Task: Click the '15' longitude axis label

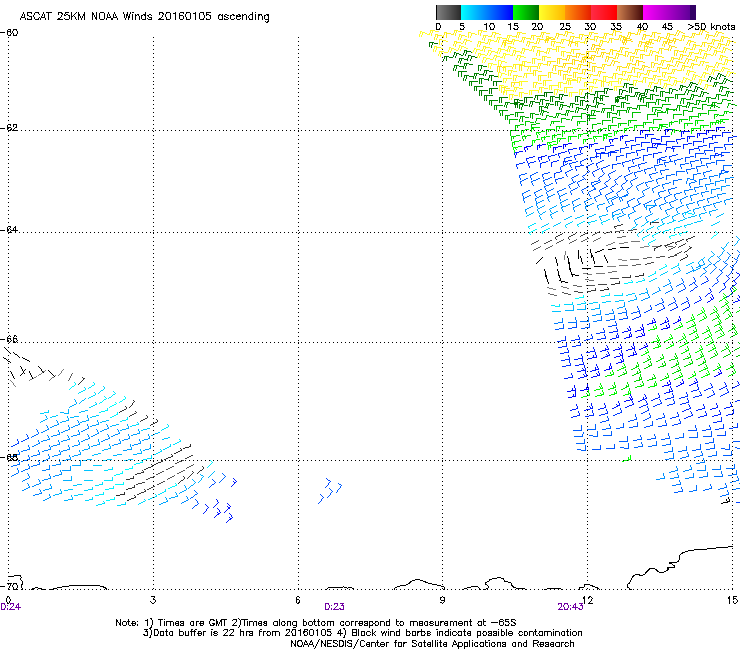Action: click(x=732, y=600)
